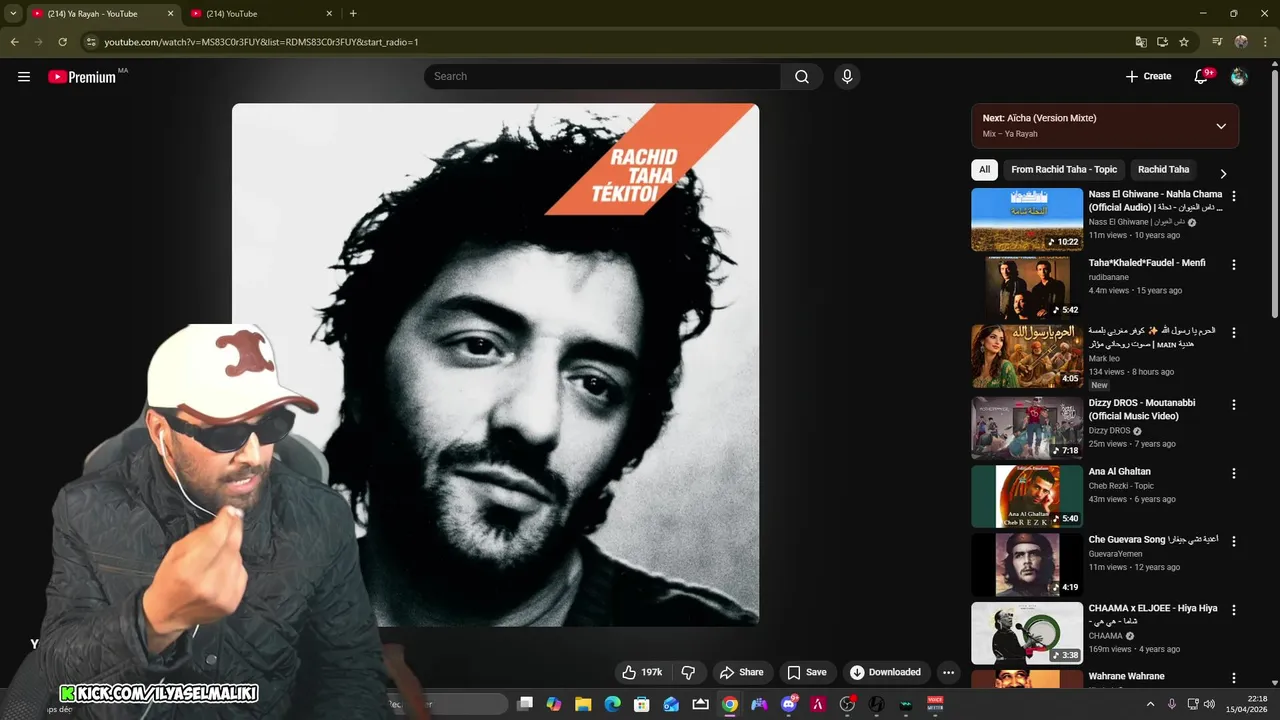
Task: Go to YouTube Premium home logo
Action: 82,77
